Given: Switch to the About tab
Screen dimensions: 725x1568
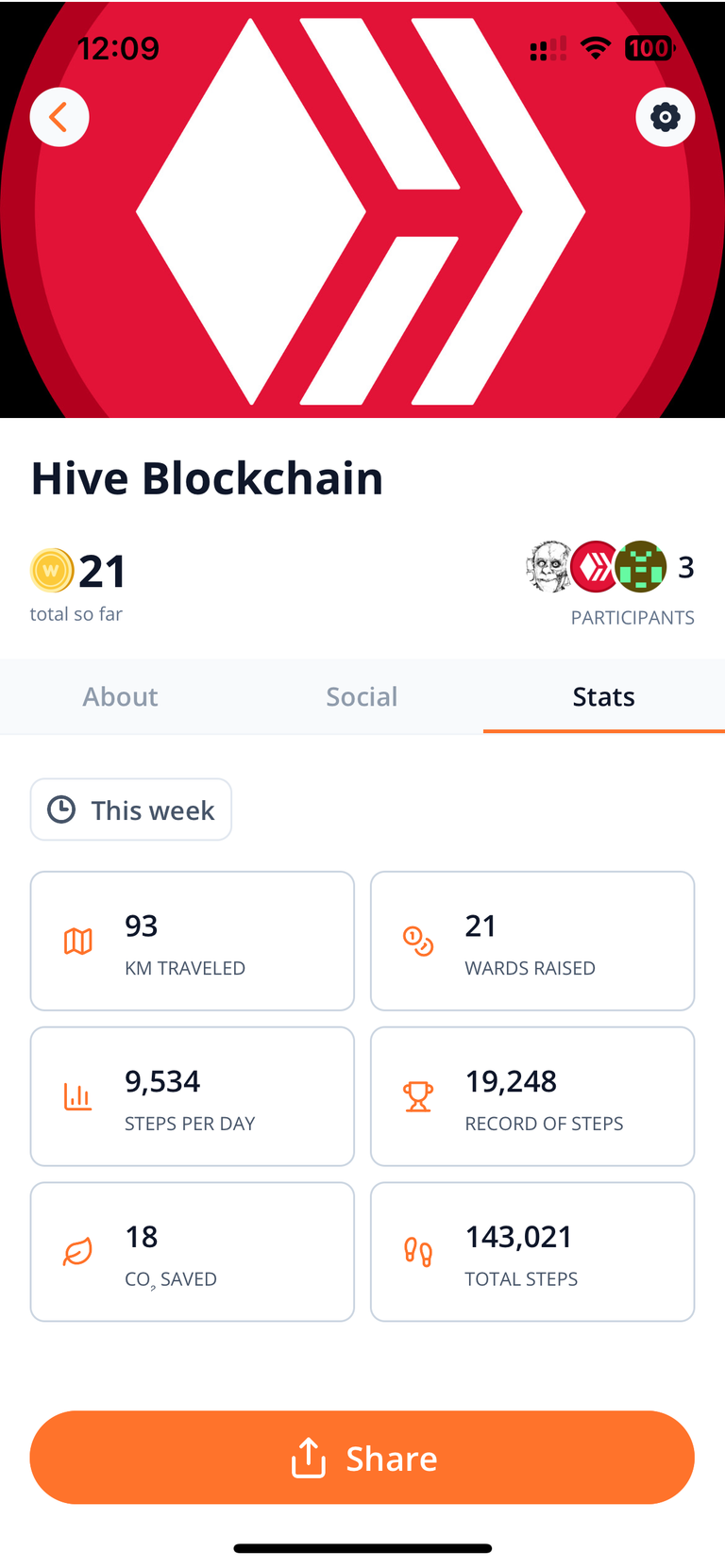Looking at the screenshot, I should 120,696.
